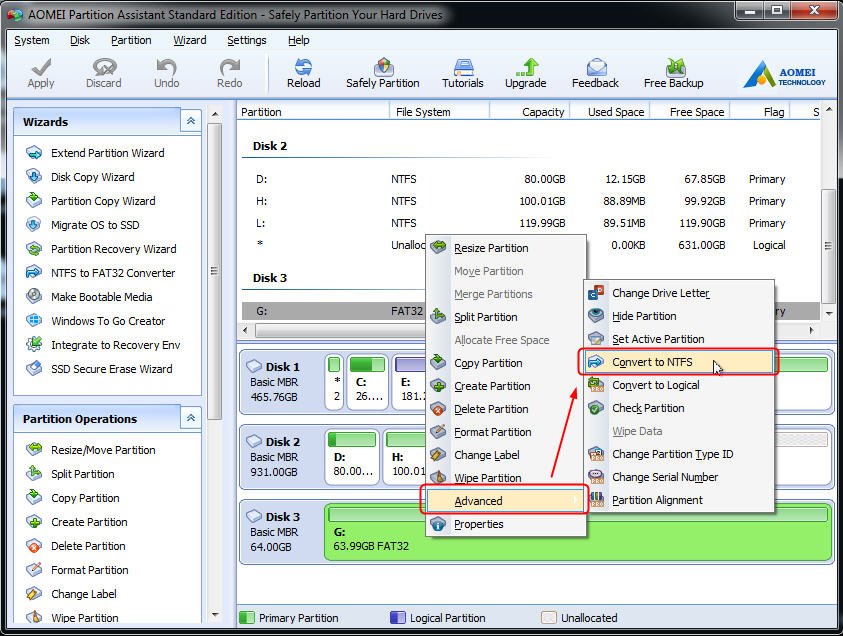Select the C: partition block on Disk 1
Screen dimensions: 843x636
tap(368, 382)
